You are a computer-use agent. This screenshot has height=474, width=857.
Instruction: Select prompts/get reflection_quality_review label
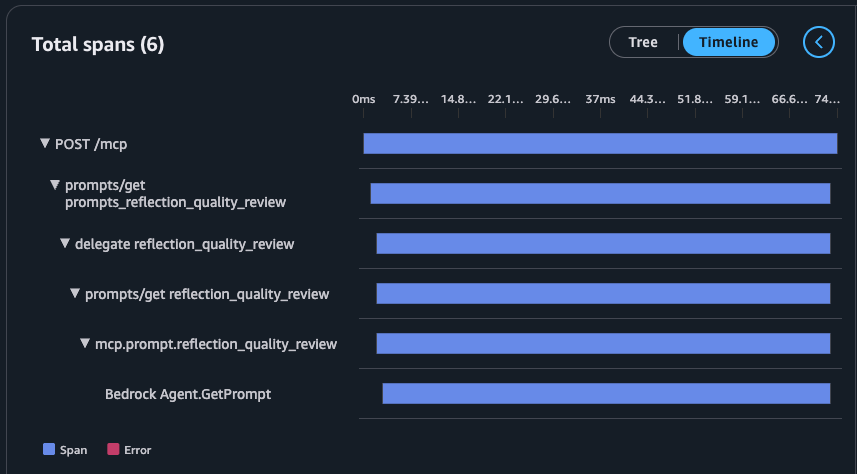coord(207,294)
